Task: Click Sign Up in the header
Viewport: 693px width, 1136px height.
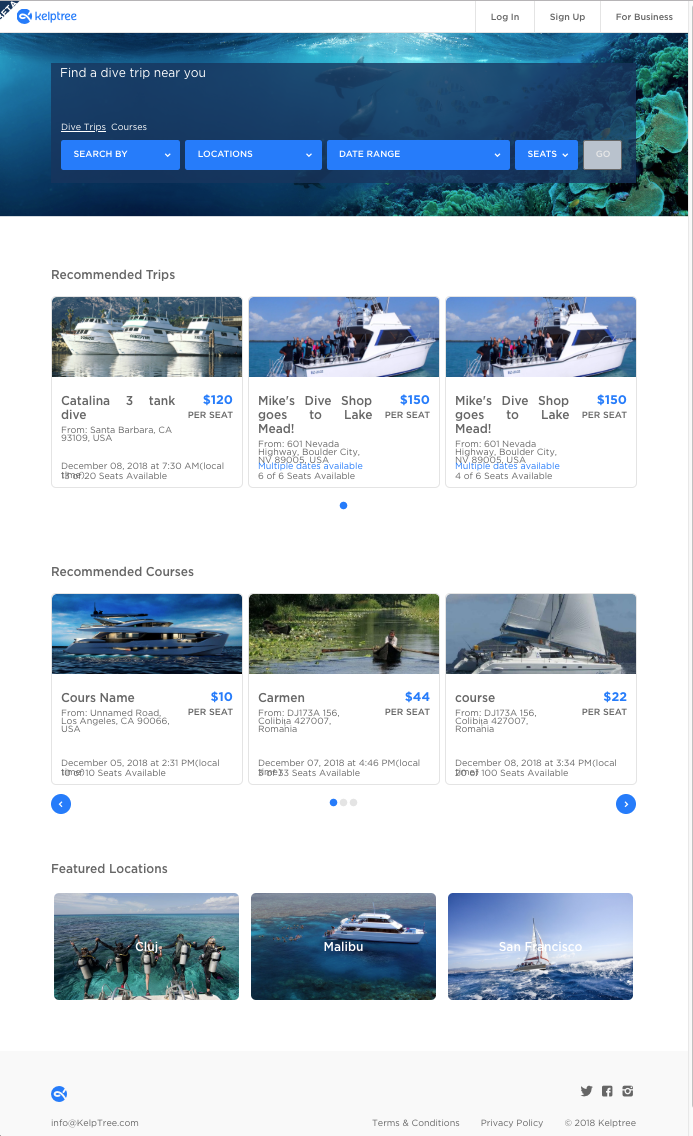Action: (567, 17)
